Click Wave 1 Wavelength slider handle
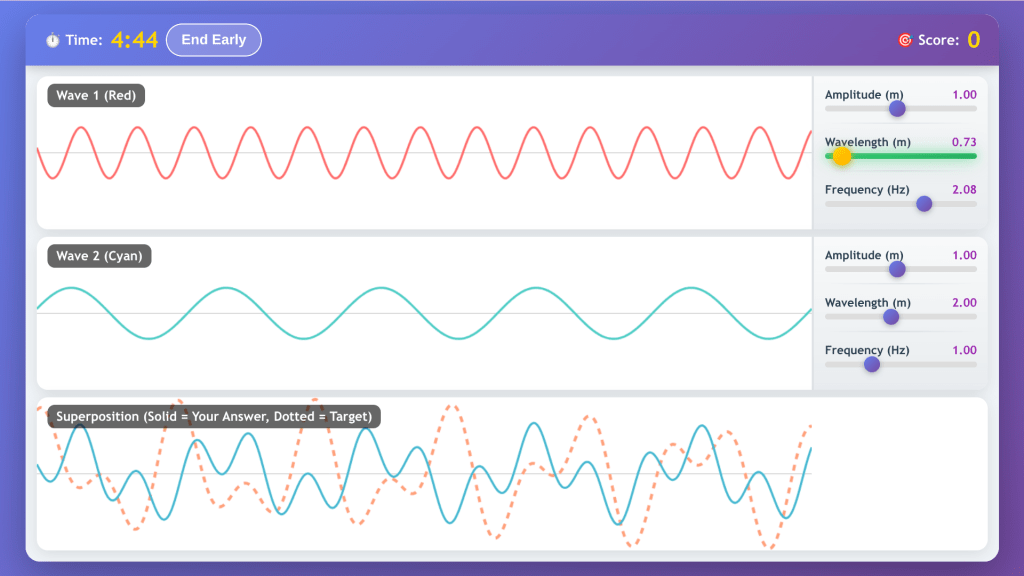Screen dimensions: 1024x576 pyautogui.click(x=842, y=156)
